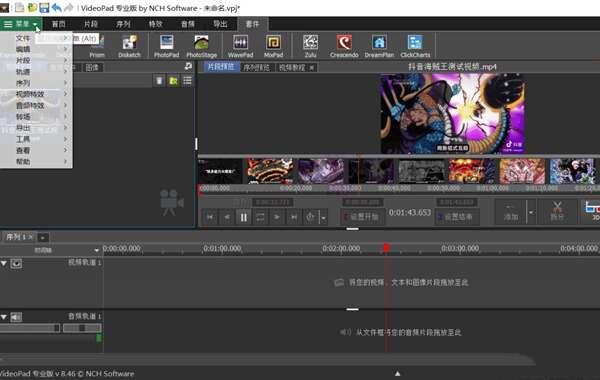Viewport: 600px width, 380px height.
Task: Open the timeline mode dropdown arrow
Action: click(96, 250)
